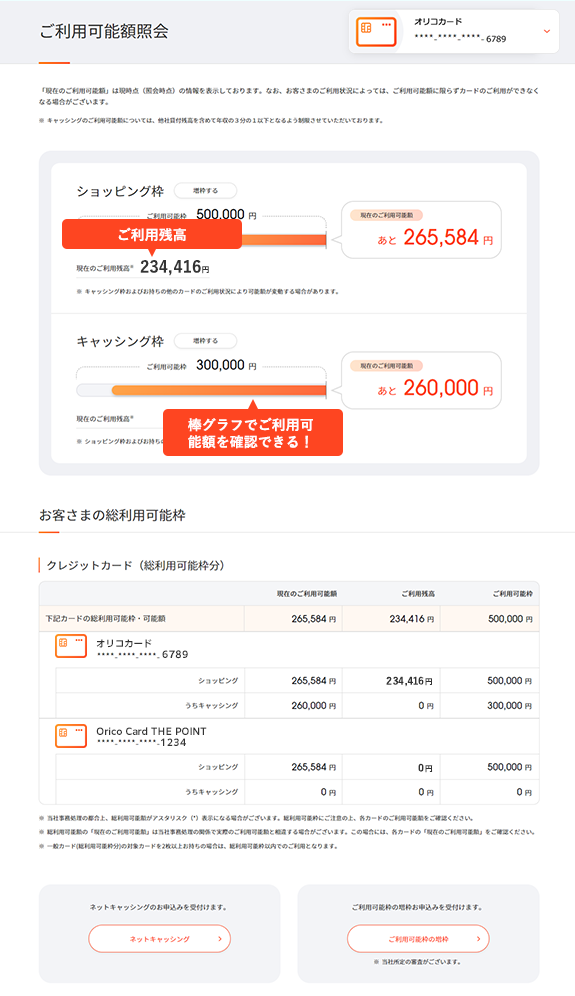
Task: Click 増枠する button for キャッシング枠
Action: pyautogui.click(x=205, y=341)
